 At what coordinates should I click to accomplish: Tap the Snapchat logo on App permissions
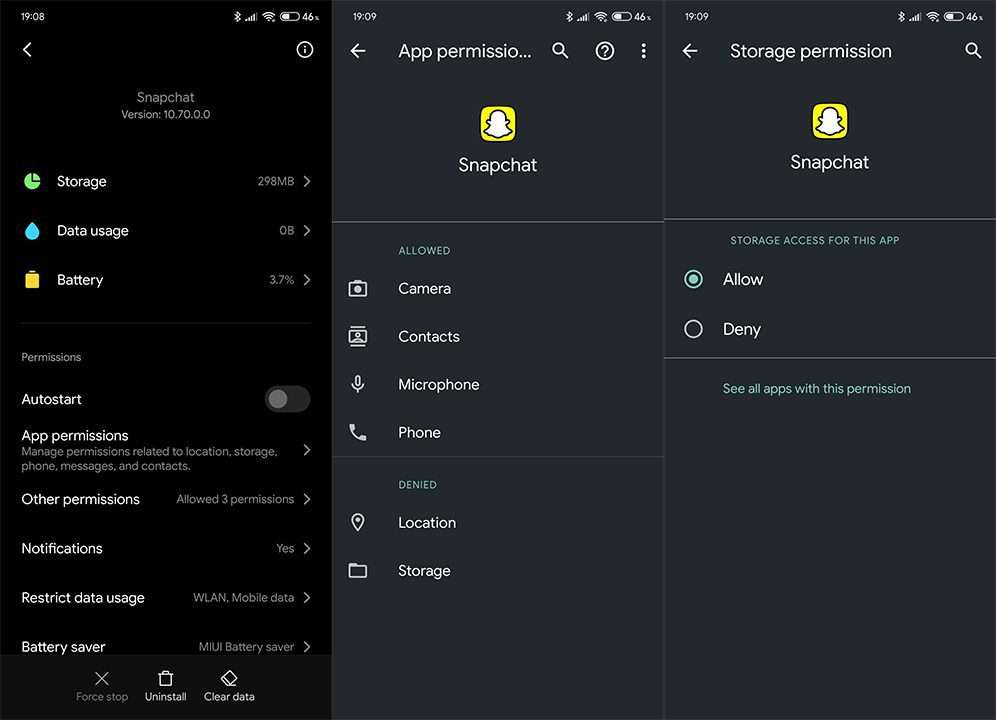[498, 124]
